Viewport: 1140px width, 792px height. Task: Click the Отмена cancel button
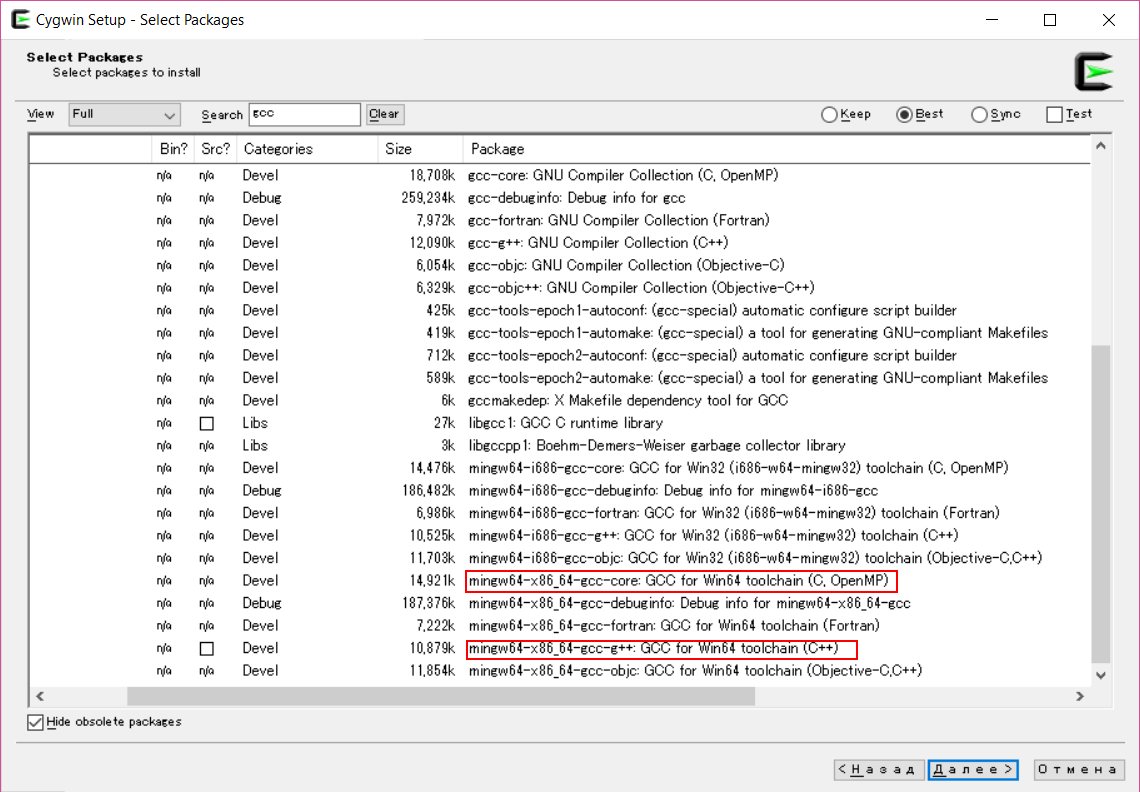[x=1079, y=769]
